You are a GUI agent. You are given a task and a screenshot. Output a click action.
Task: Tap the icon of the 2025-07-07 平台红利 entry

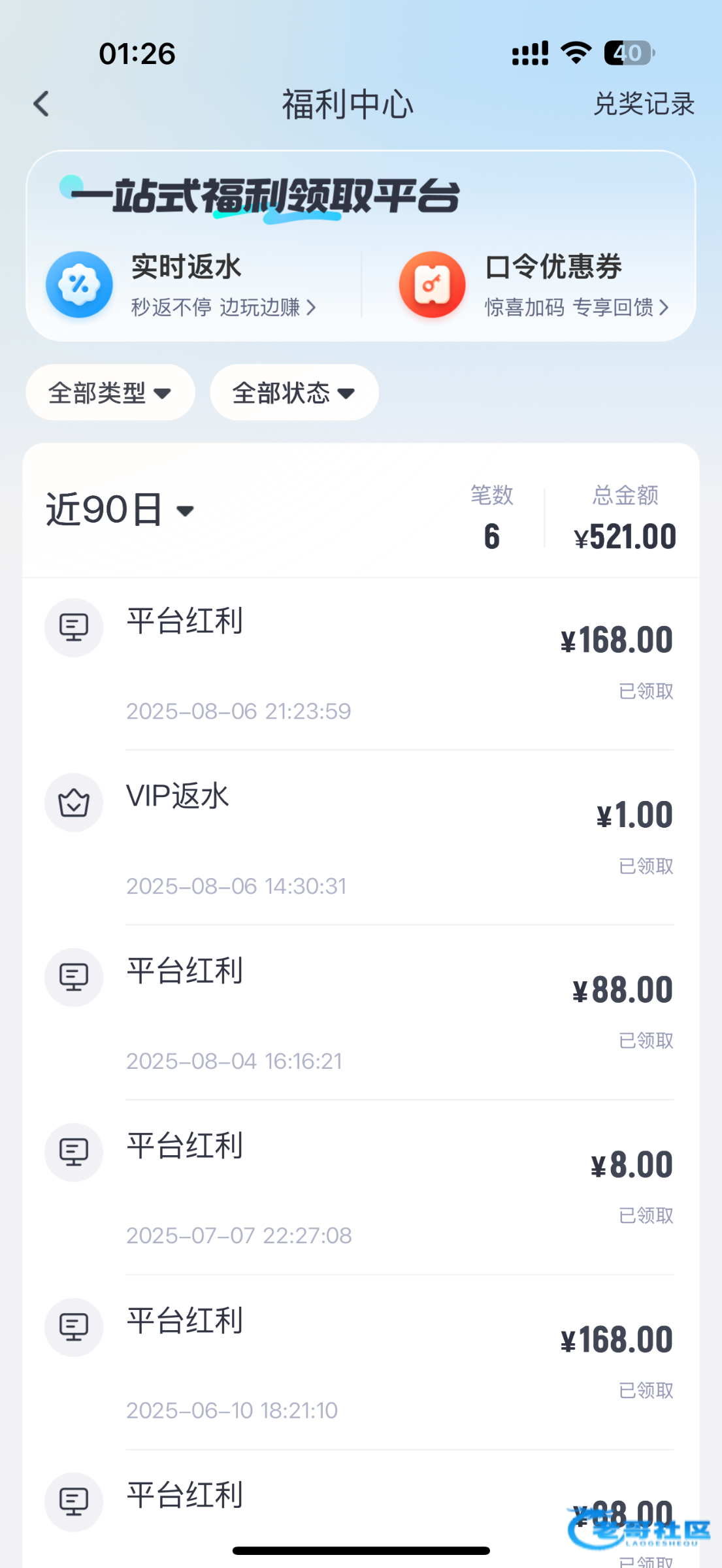[x=74, y=1152]
